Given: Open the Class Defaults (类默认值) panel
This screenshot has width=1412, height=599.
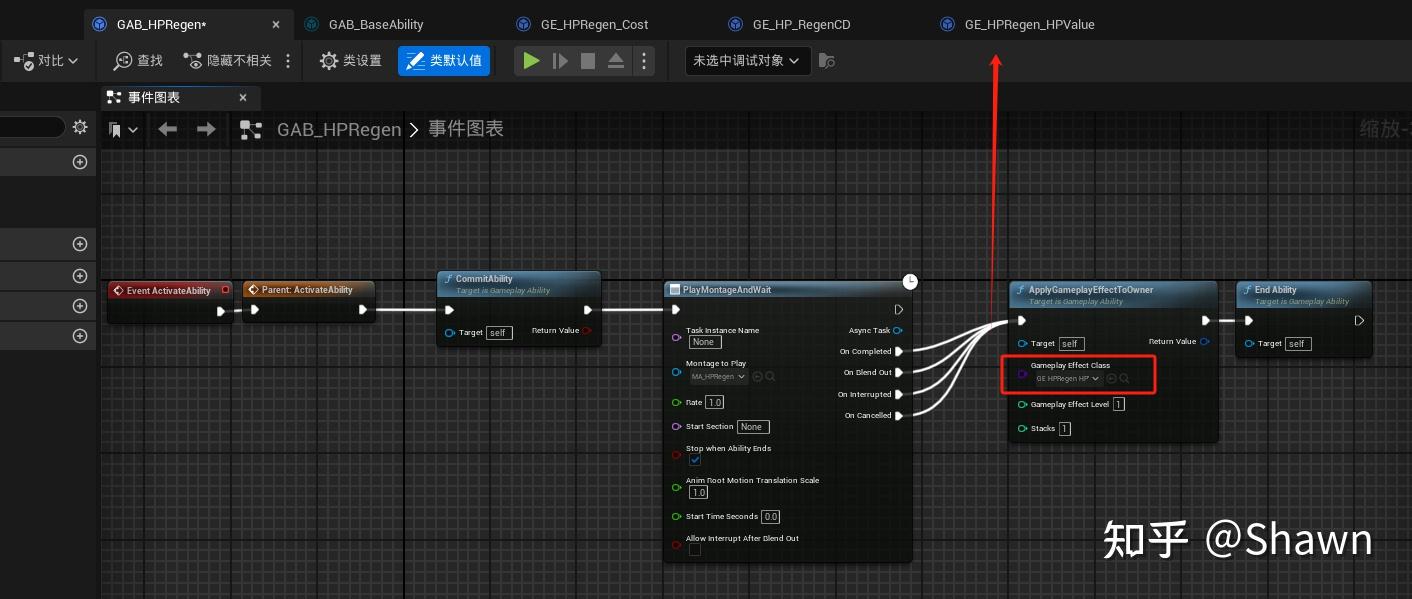Looking at the screenshot, I should (444, 60).
